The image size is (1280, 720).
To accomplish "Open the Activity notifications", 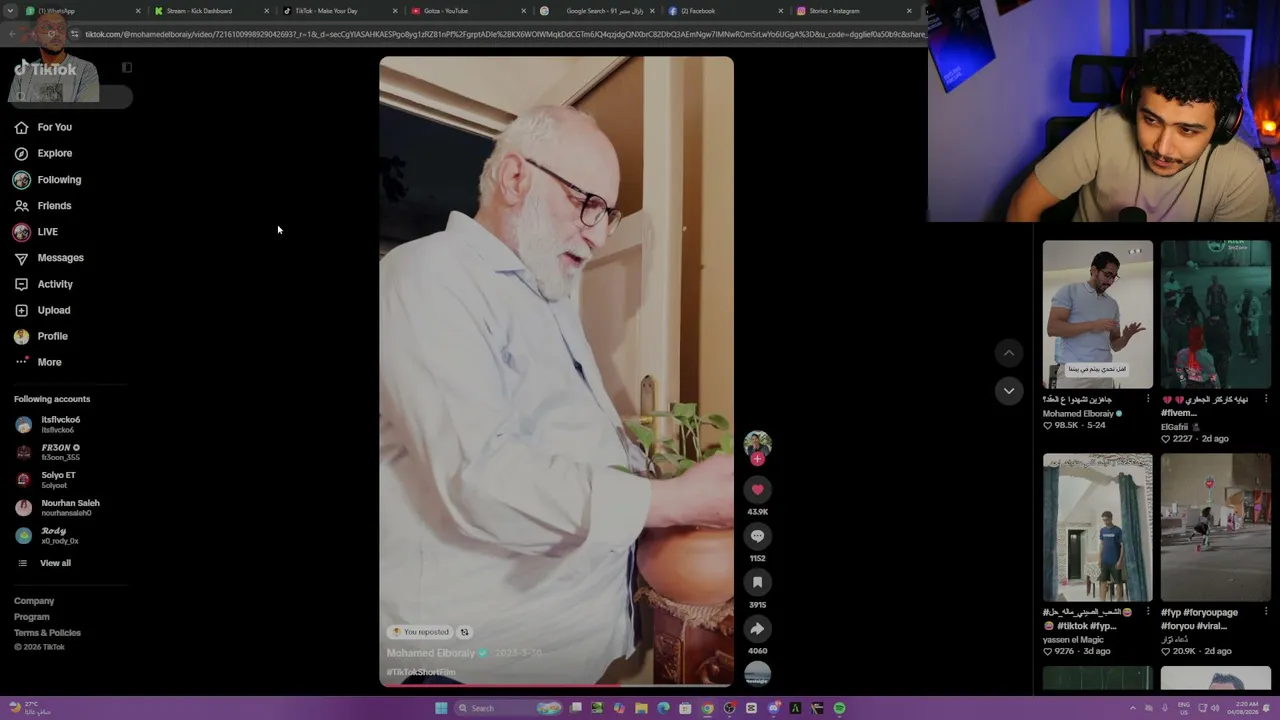I will tap(43, 284).
